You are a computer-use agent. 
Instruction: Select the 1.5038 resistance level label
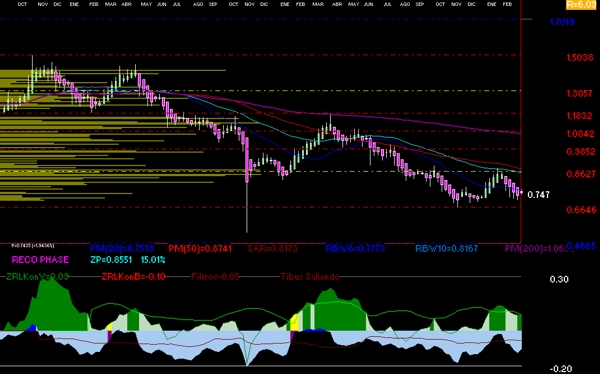pyautogui.click(x=580, y=57)
